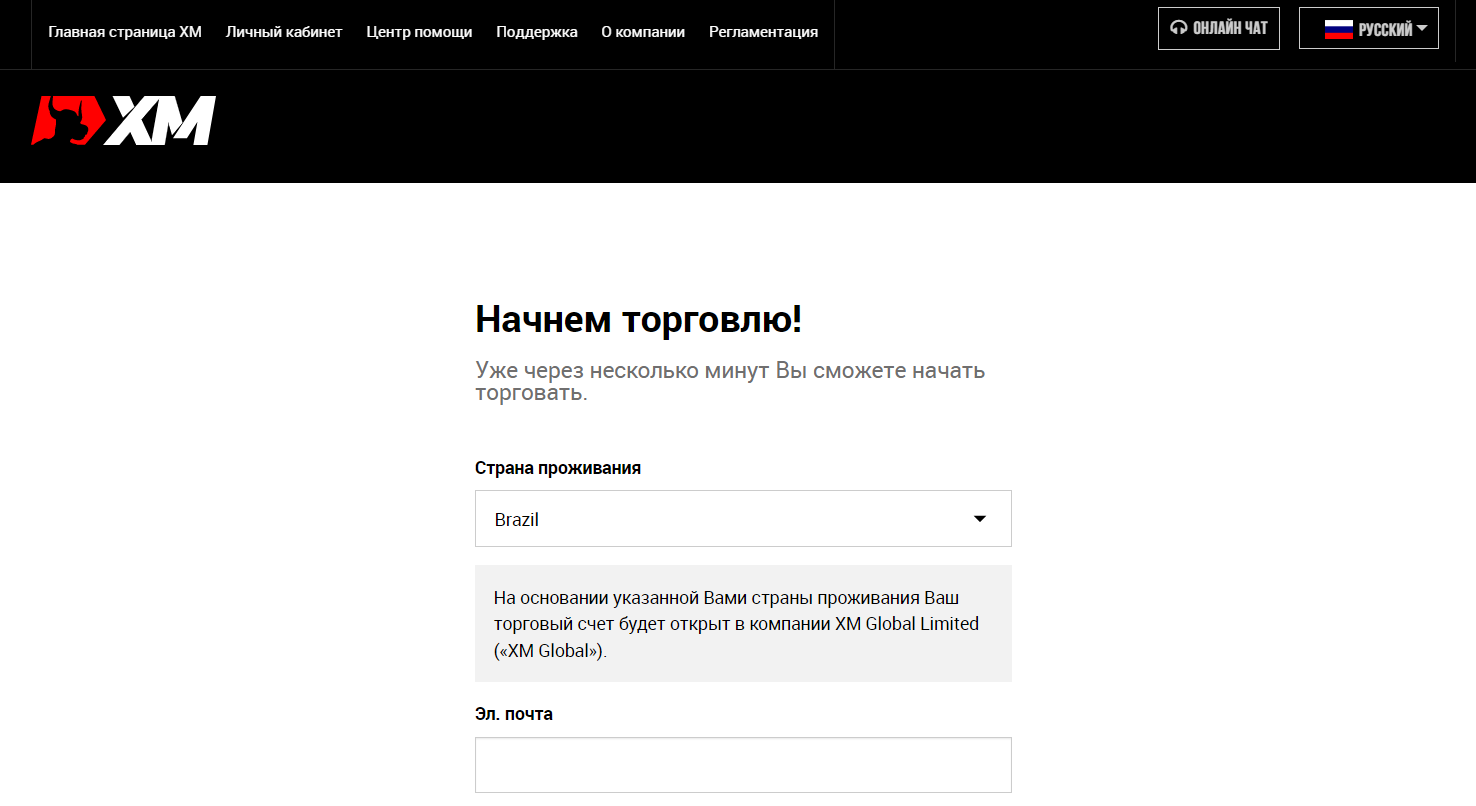Image resolution: width=1476 pixels, height=806 pixels.
Task: Click the Brazil value in country field
Action: point(517,520)
